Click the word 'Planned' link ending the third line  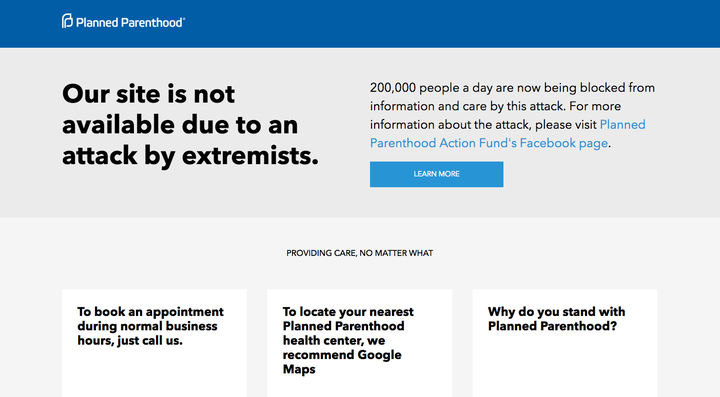pos(622,125)
